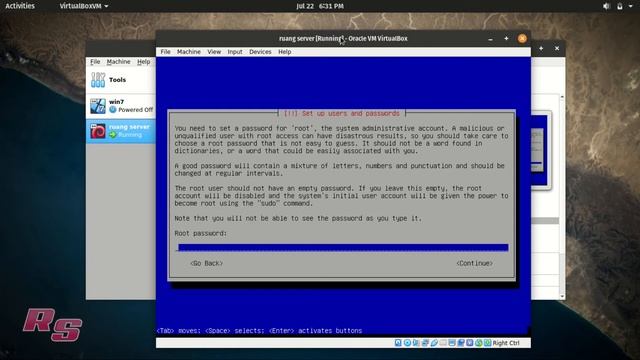Click the Manager scrollbar down arrow
This screenshot has width=640, height=360.
[562, 296]
